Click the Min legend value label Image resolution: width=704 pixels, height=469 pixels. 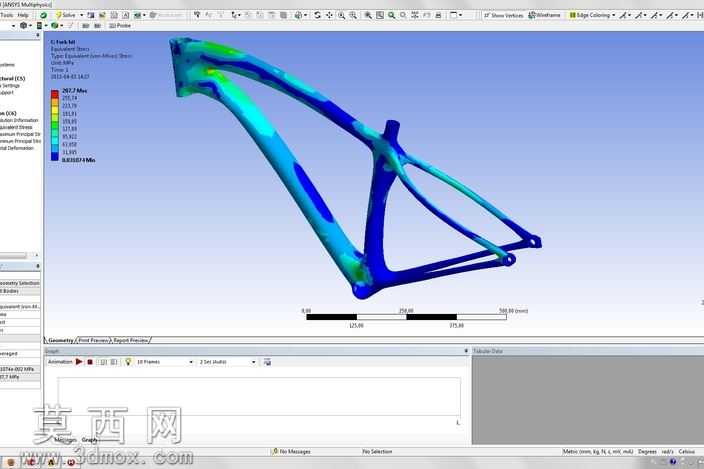79,160
